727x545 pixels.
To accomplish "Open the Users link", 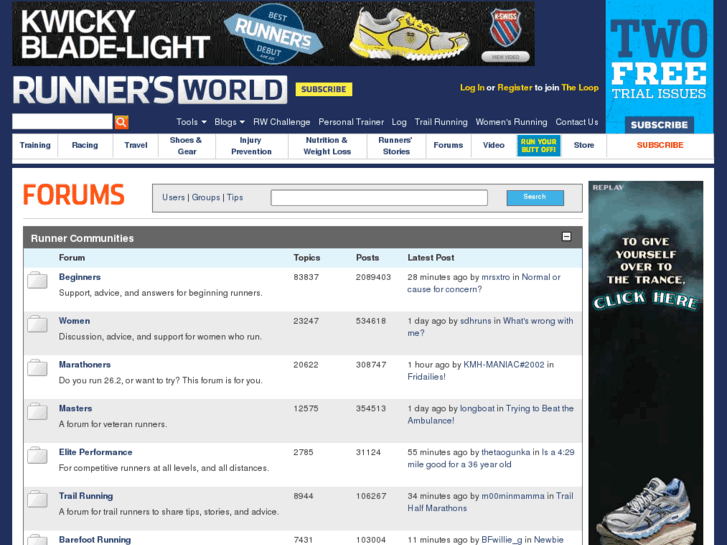I will click(173, 198).
